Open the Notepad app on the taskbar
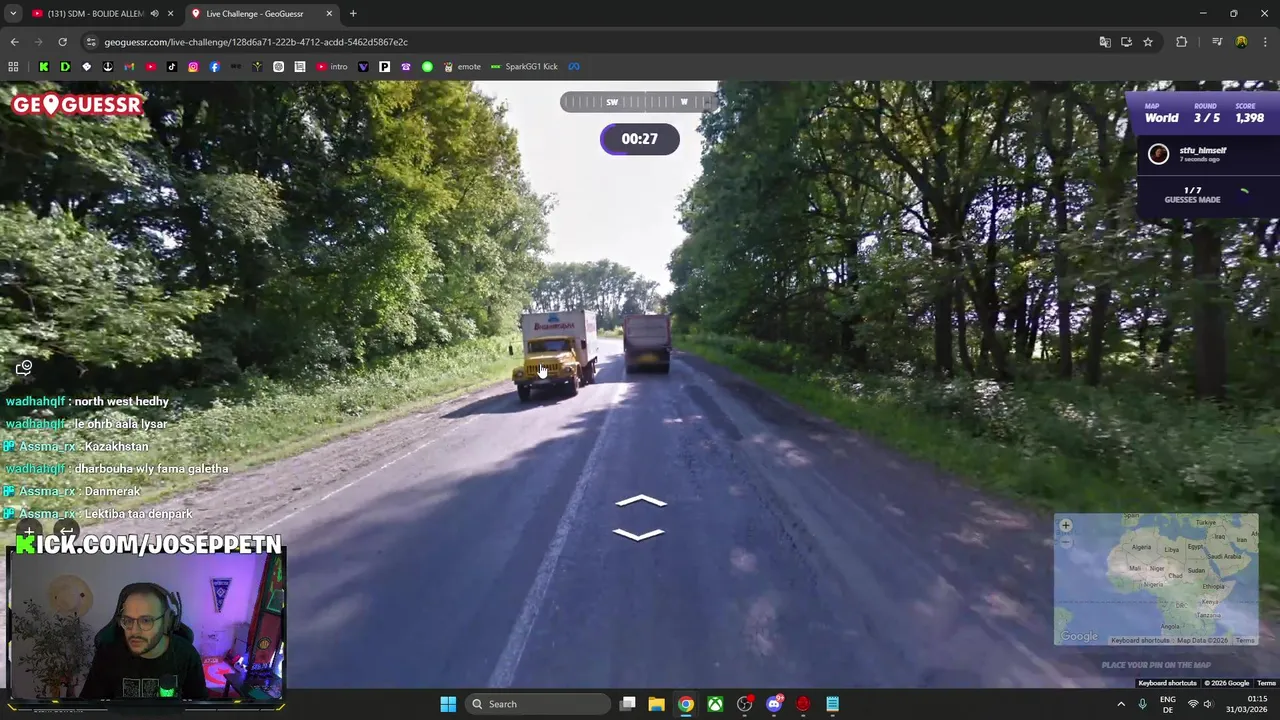 pyautogui.click(x=832, y=704)
